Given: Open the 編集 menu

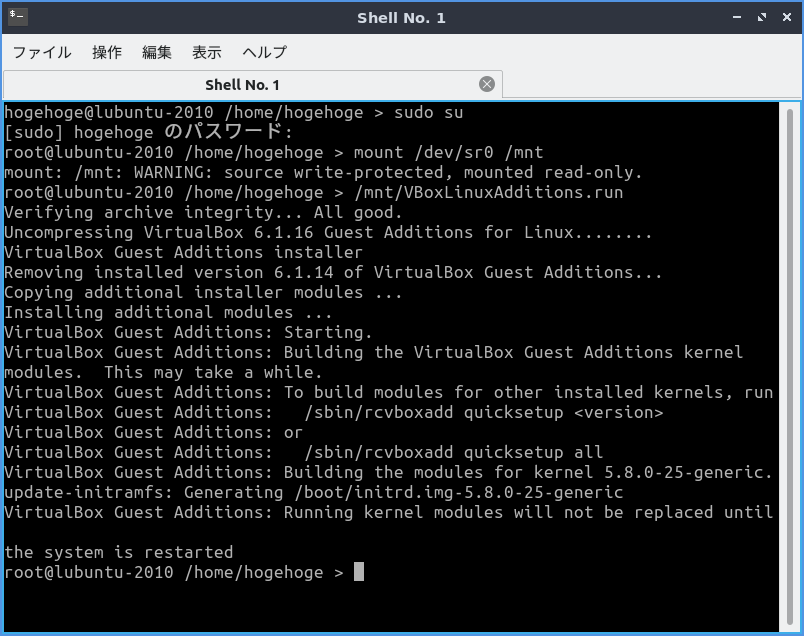Looking at the screenshot, I should click(156, 52).
